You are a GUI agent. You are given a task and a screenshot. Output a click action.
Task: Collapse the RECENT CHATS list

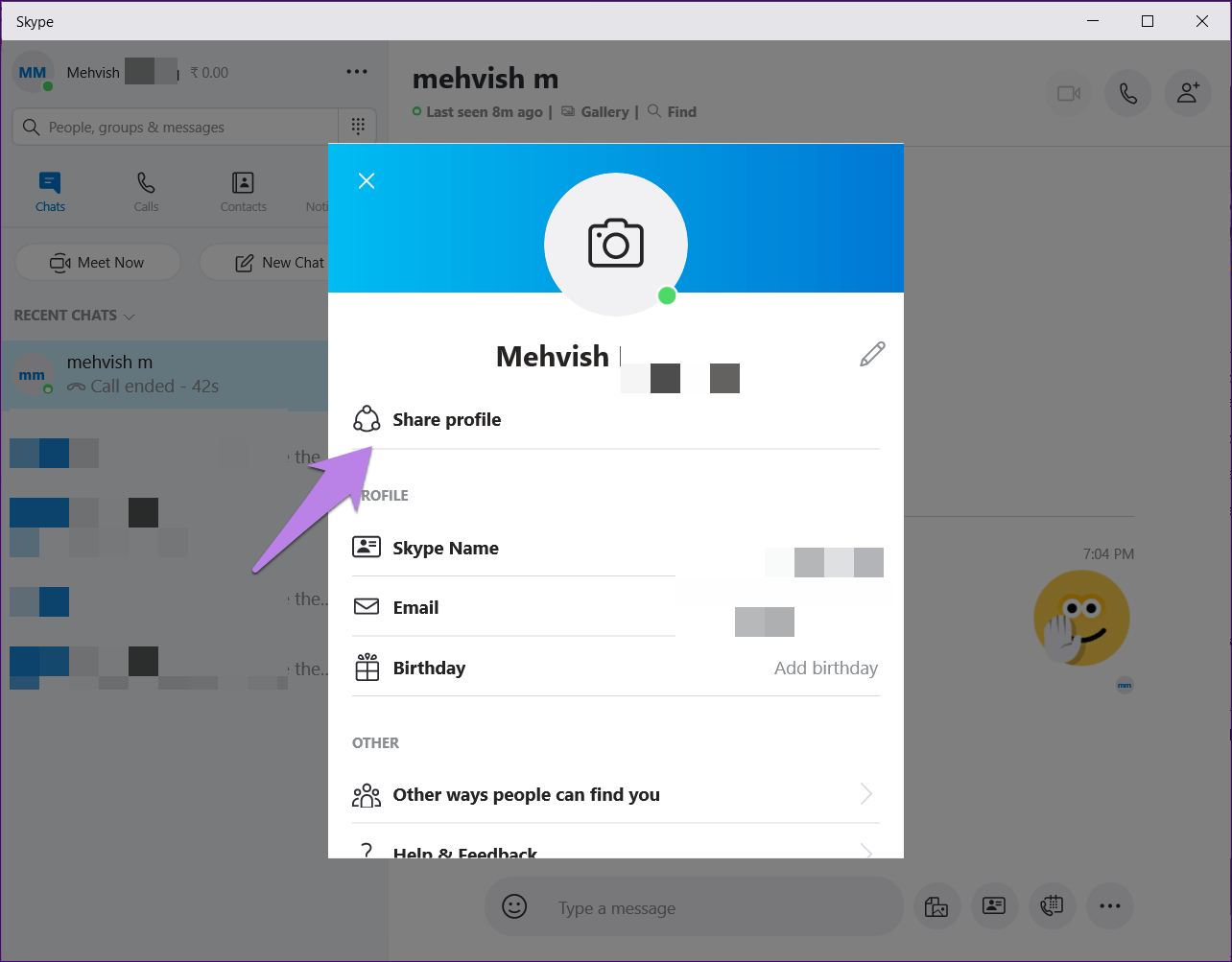coord(75,316)
